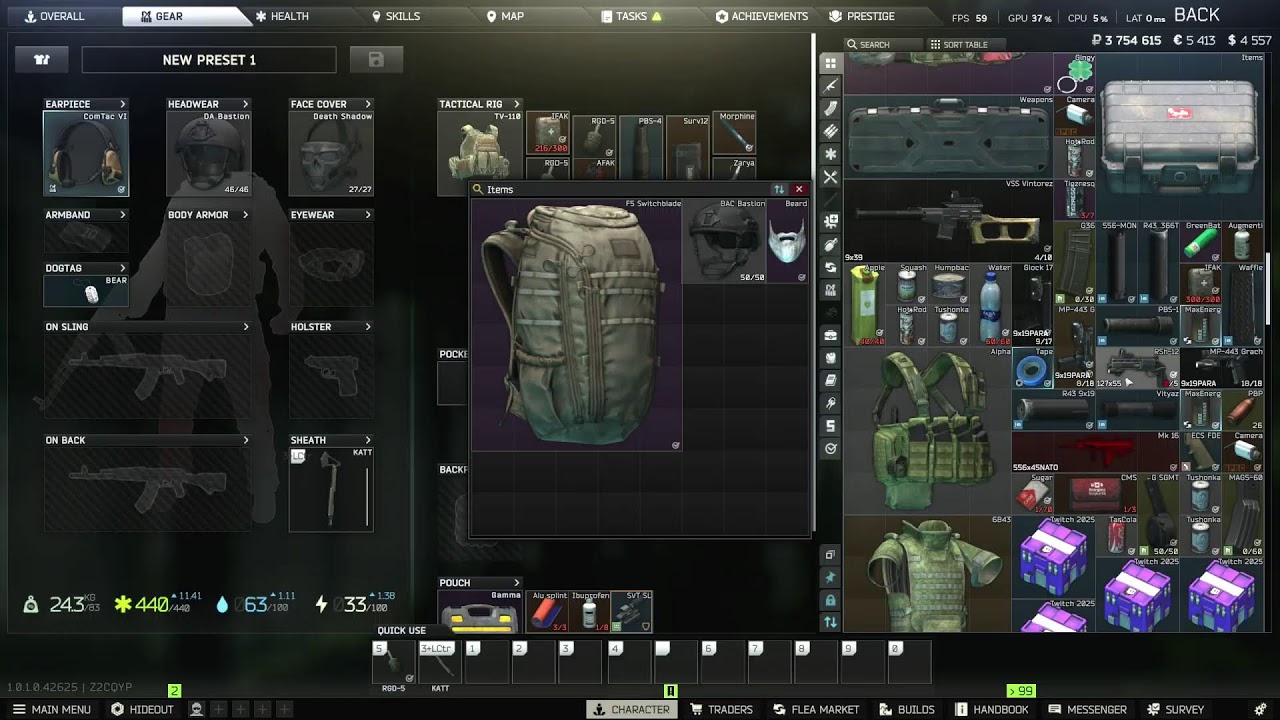Filter stash by barter arrows icon
Image resolution: width=1280 pixels, height=720 pixels.
click(x=830, y=267)
